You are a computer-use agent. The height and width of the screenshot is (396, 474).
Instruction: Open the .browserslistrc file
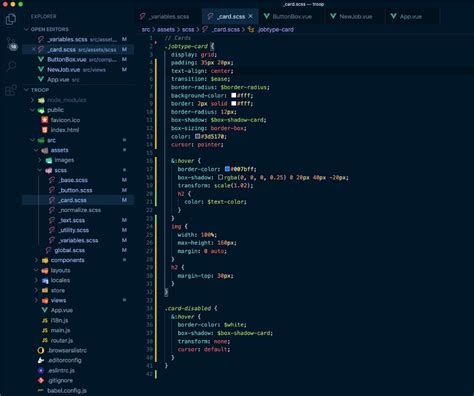(x=78, y=350)
